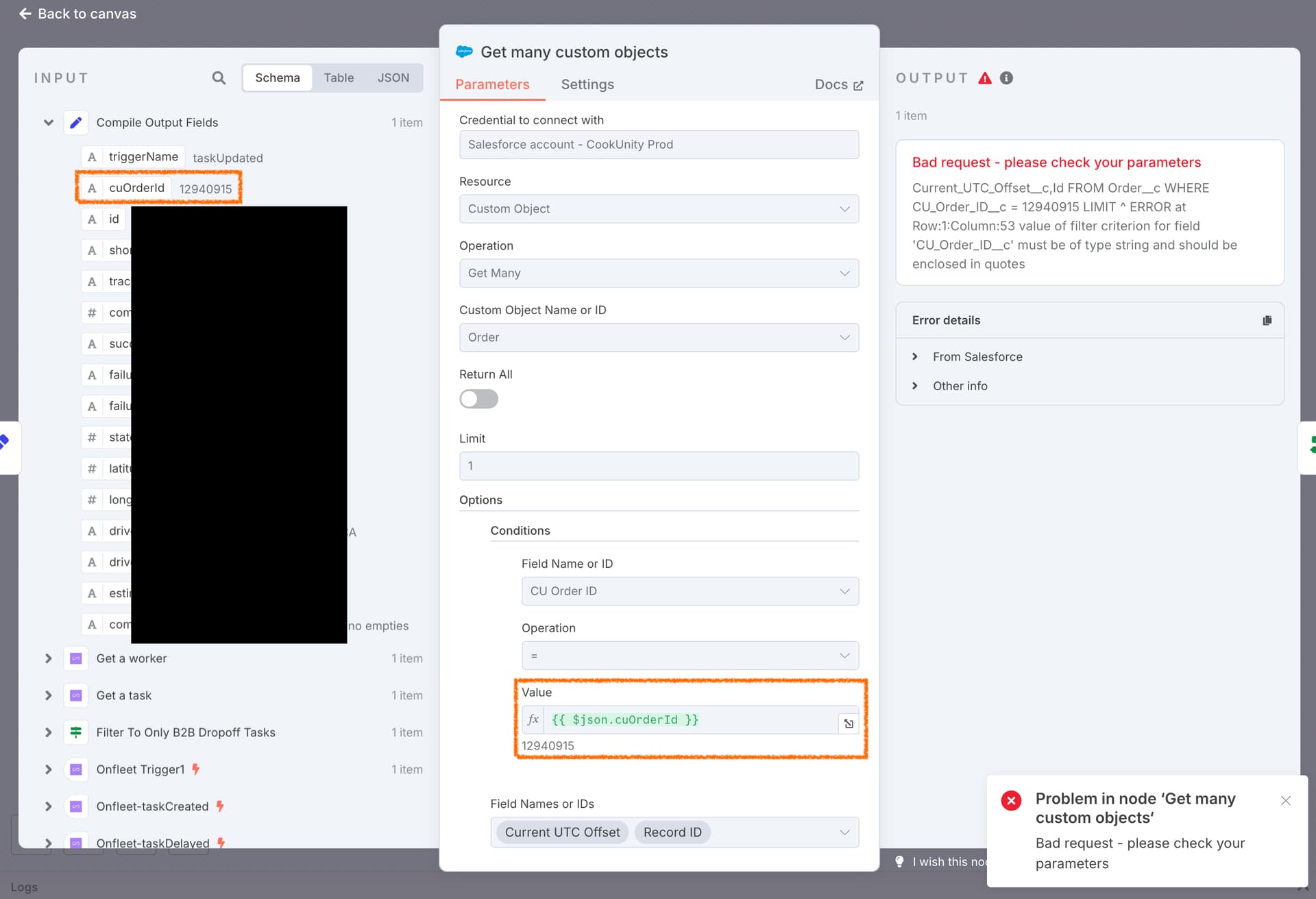
Task: Dismiss the problem in node notification
Action: coord(1286,800)
